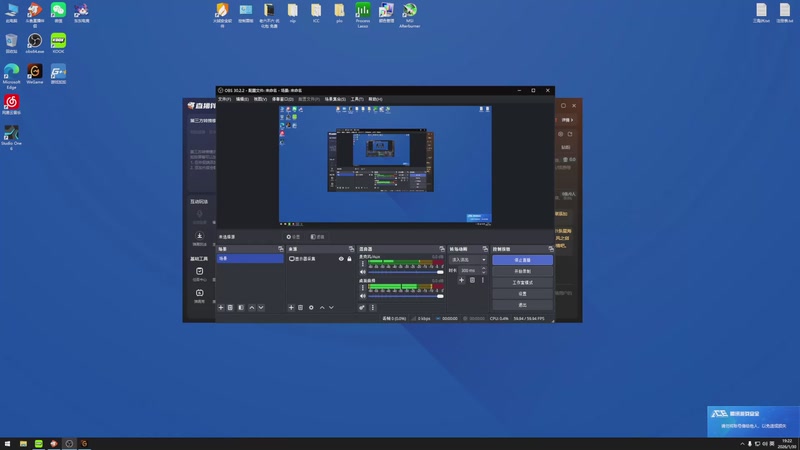Add a new scene with the plus icon
800x450 pixels.
point(221,308)
